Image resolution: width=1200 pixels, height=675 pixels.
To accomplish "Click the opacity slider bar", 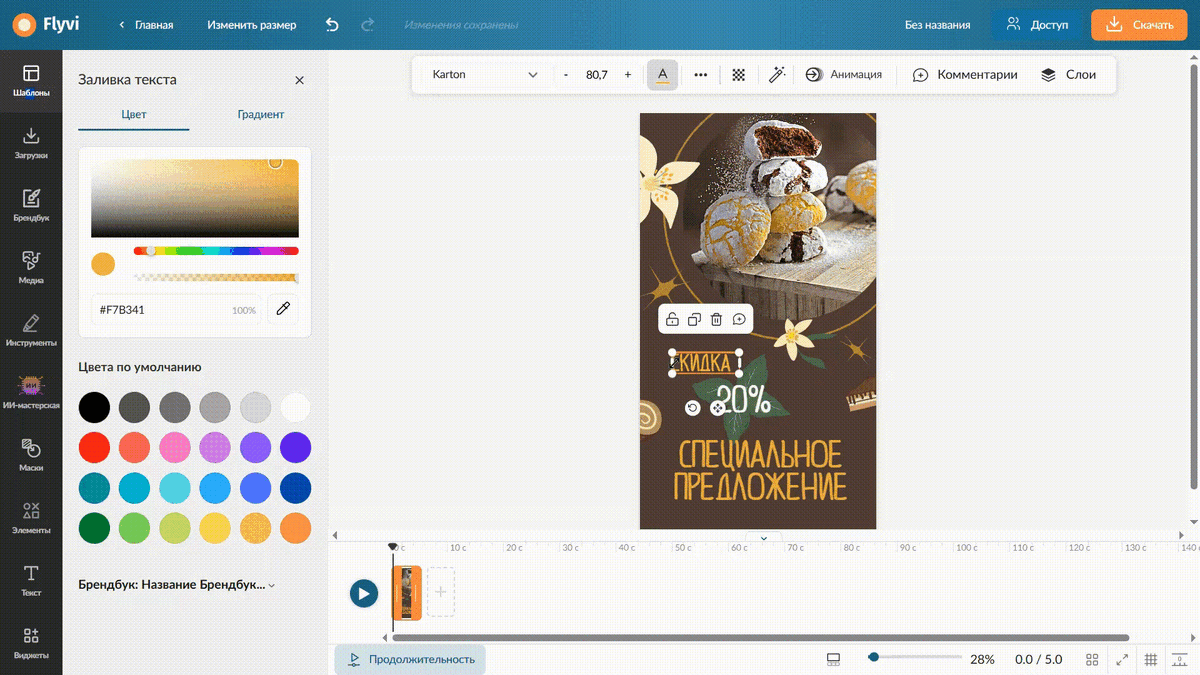I will (x=216, y=278).
